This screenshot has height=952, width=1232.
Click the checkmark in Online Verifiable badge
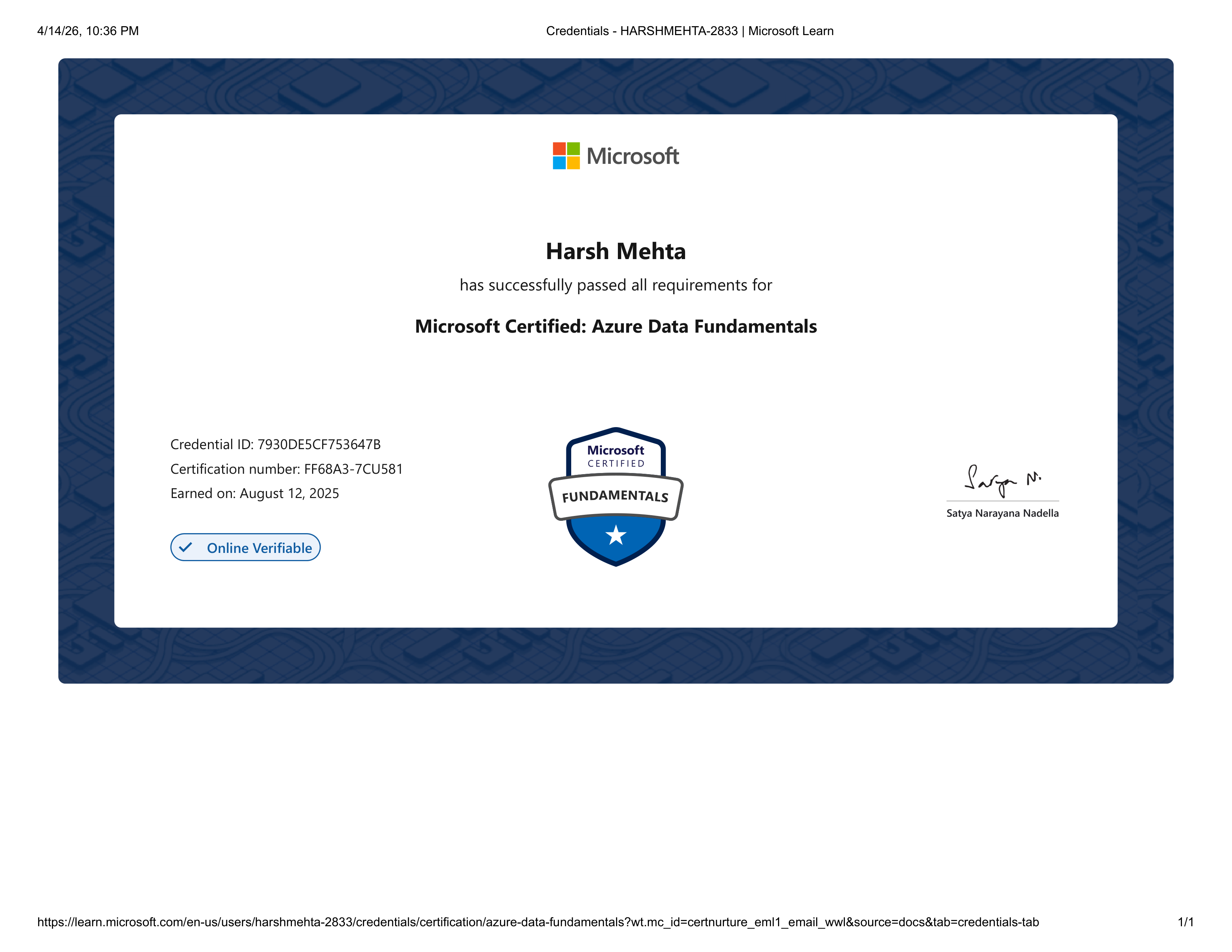pos(185,548)
